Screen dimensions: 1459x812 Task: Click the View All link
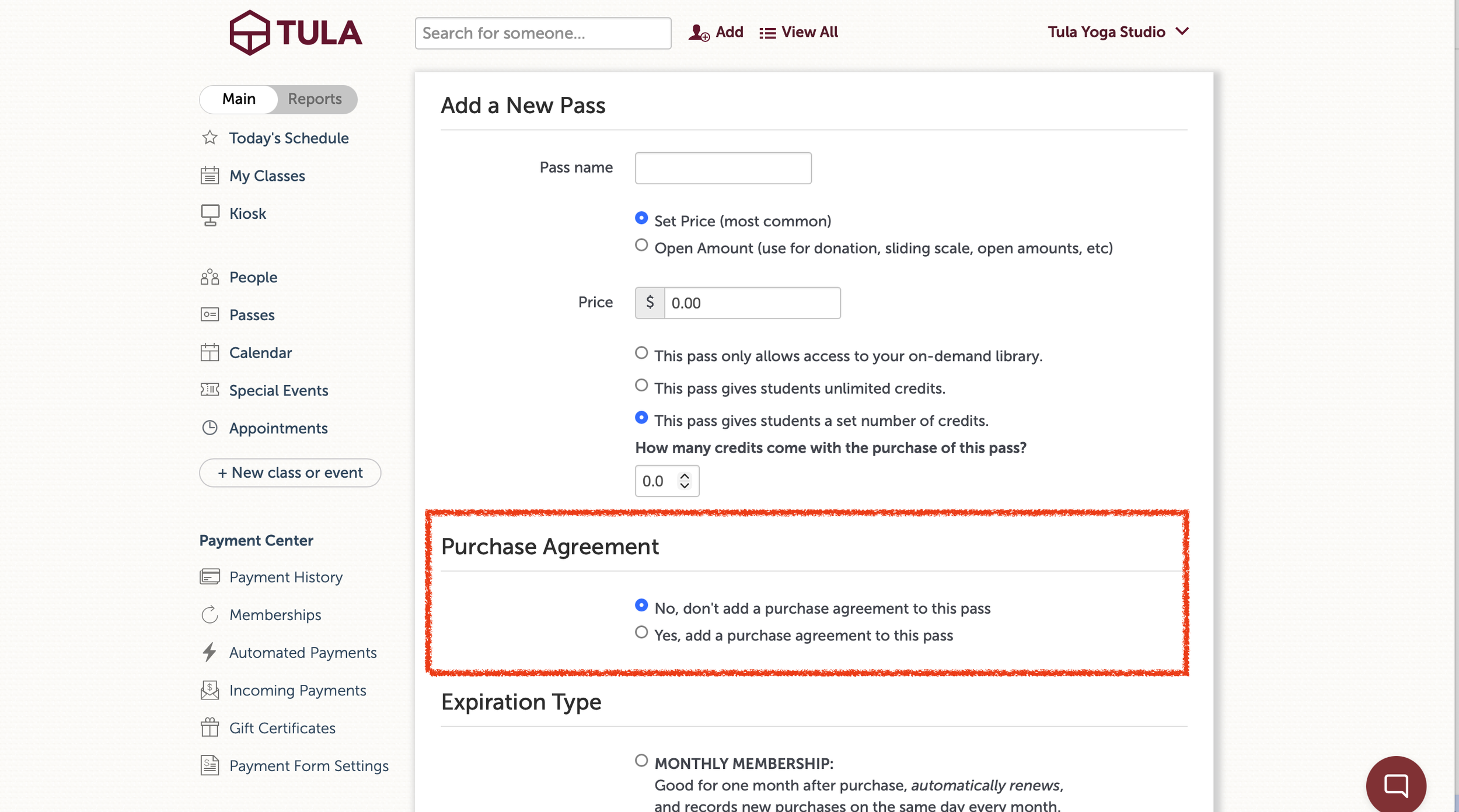[x=798, y=32]
